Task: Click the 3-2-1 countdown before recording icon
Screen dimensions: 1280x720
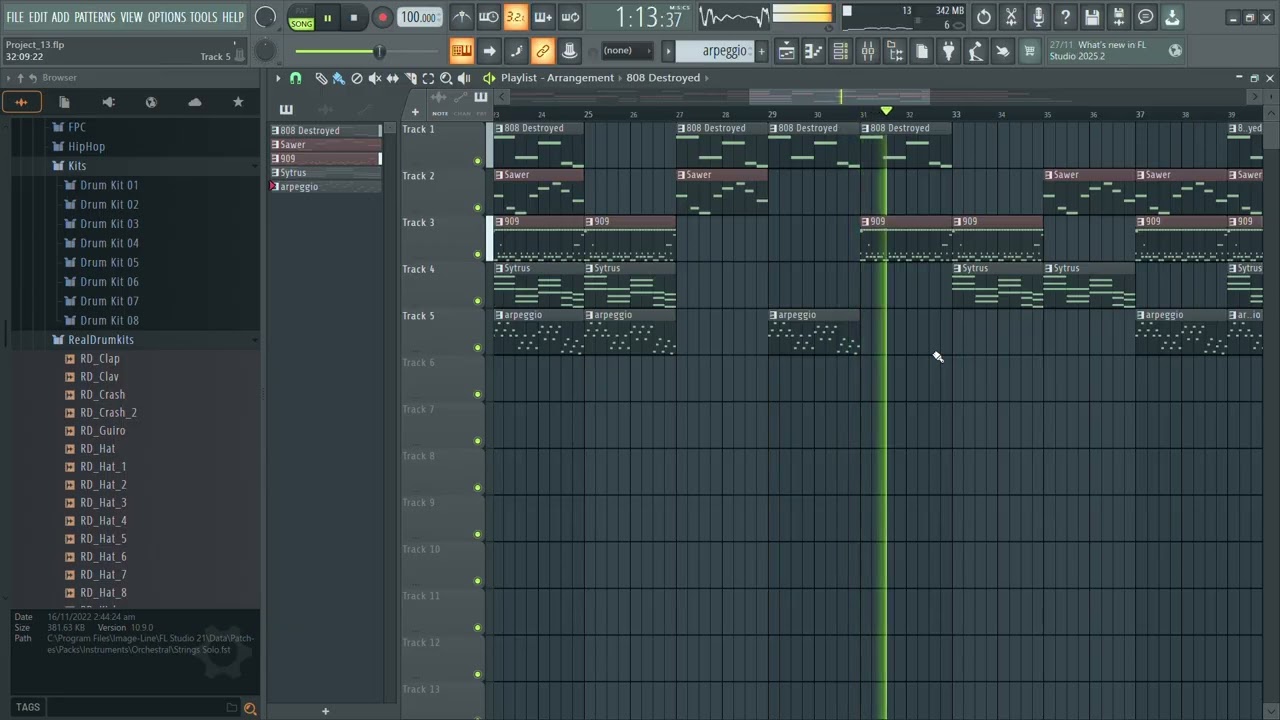Action: click(x=516, y=17)
